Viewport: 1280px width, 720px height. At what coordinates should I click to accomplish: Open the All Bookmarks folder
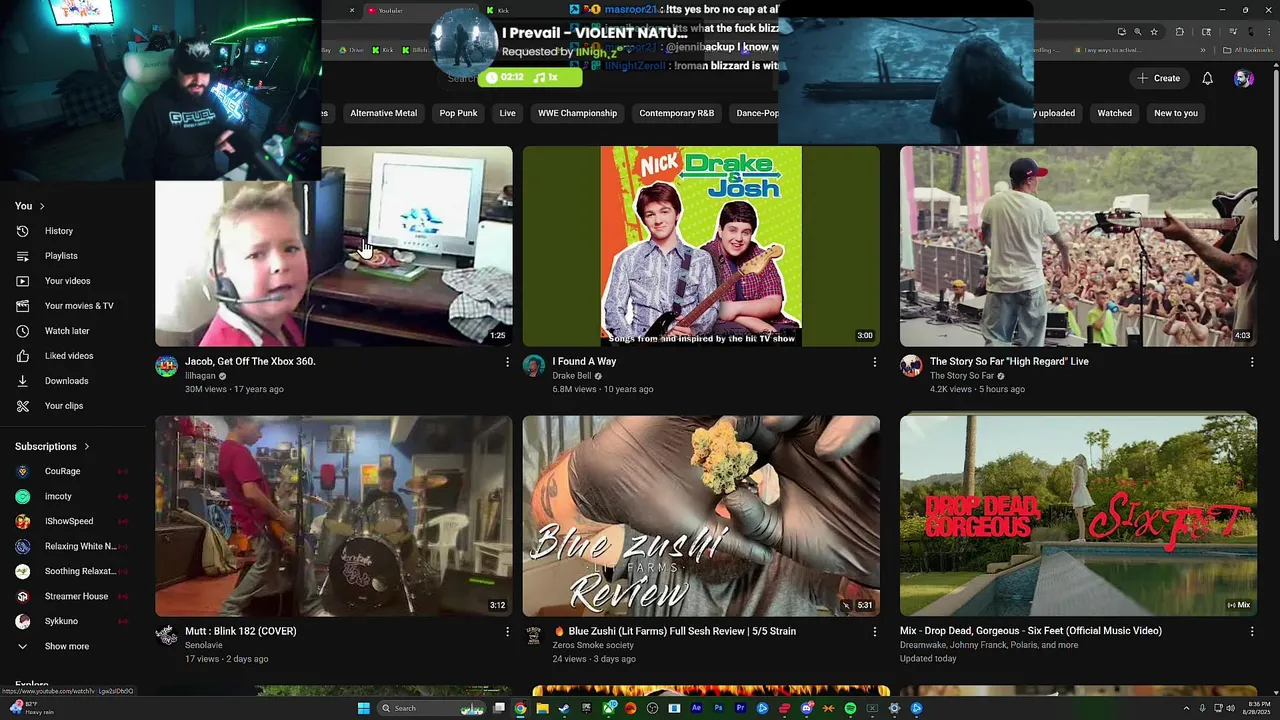coord(1247,50)
